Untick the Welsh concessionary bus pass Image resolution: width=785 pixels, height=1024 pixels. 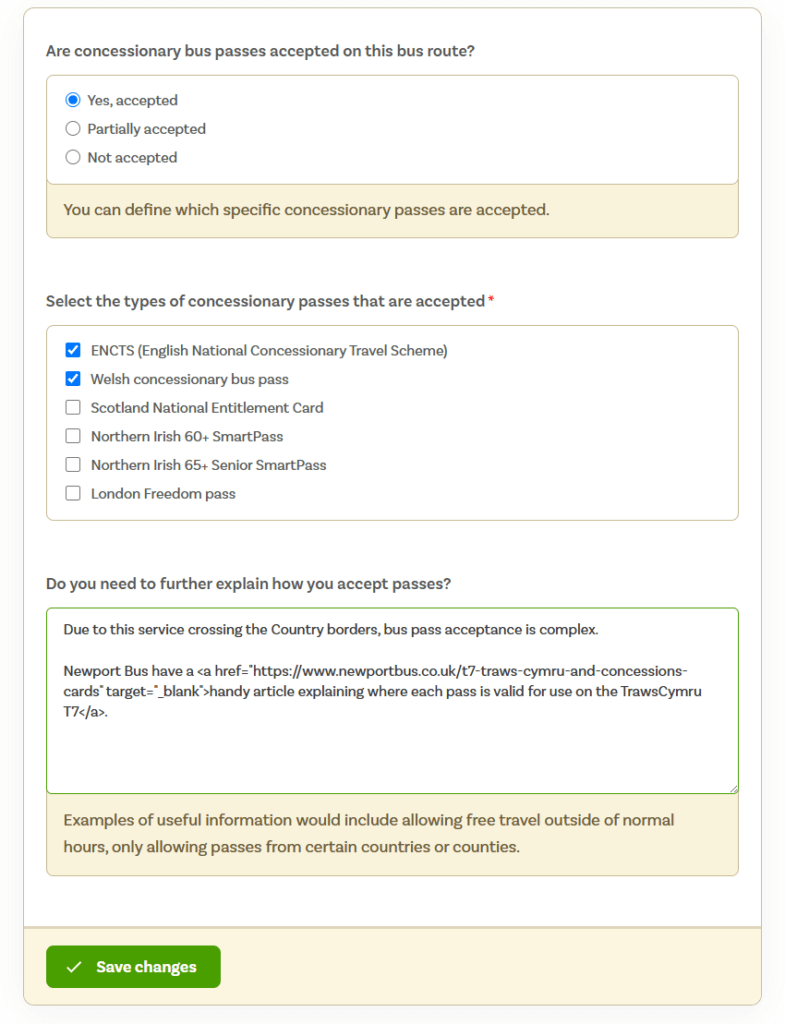73,379
